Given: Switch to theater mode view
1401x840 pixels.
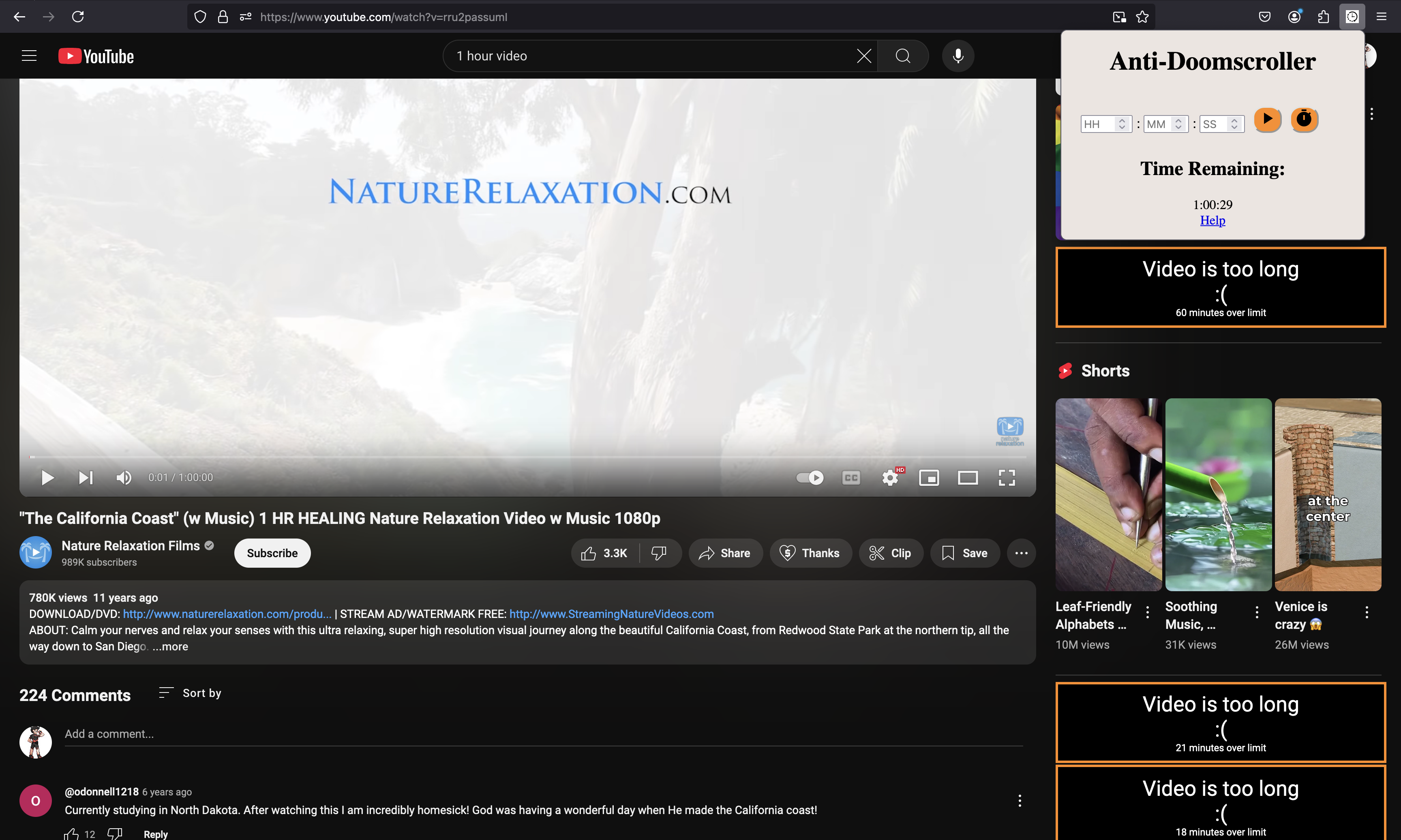Looking at the screenshot, I should [968, 478].
